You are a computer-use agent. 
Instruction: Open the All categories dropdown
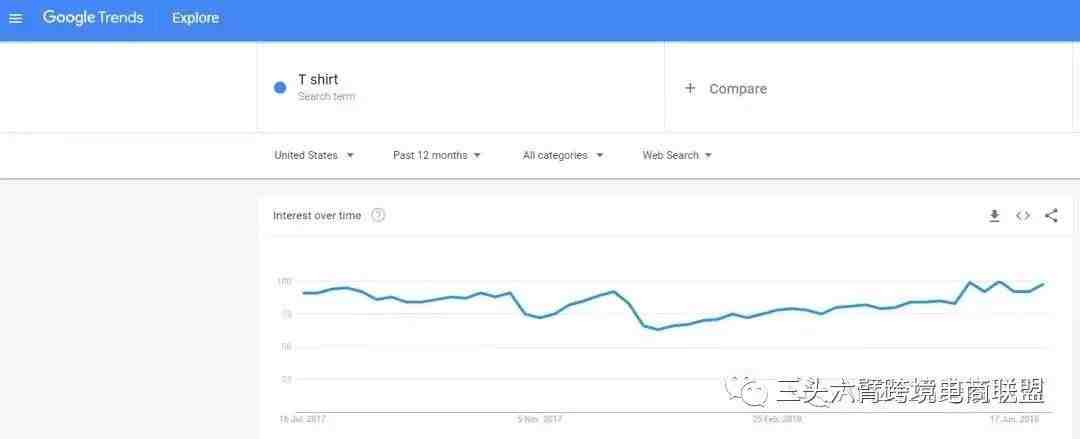563,155
